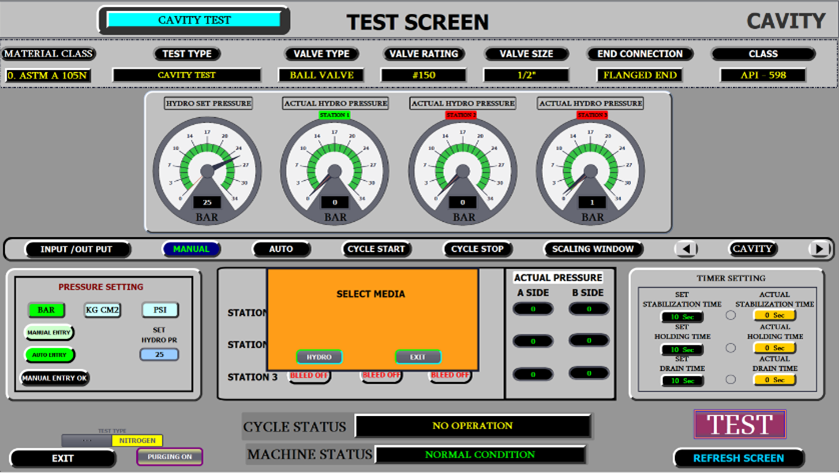Edit the set holding time field

pos(682,349)
